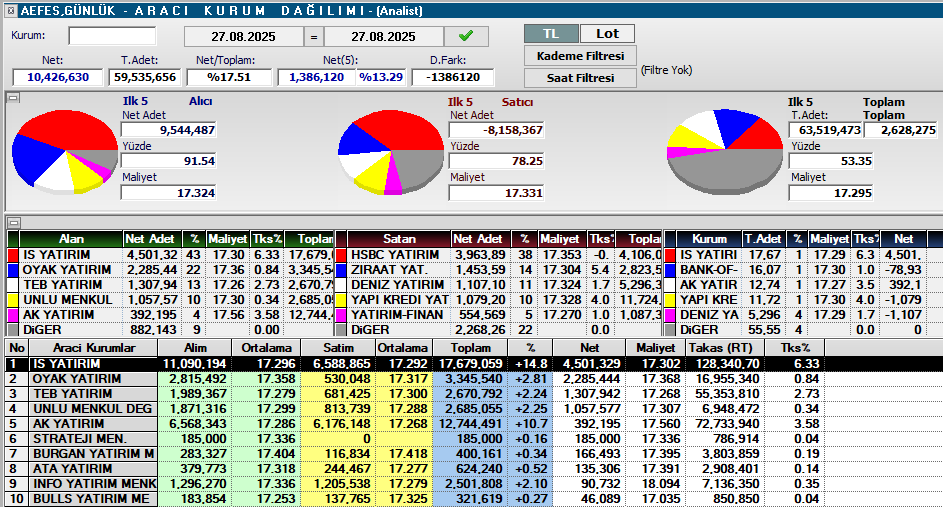Click the D.Fark value -1386120
943x507 pixels.
pyautogui.click(x=453, y=77)
